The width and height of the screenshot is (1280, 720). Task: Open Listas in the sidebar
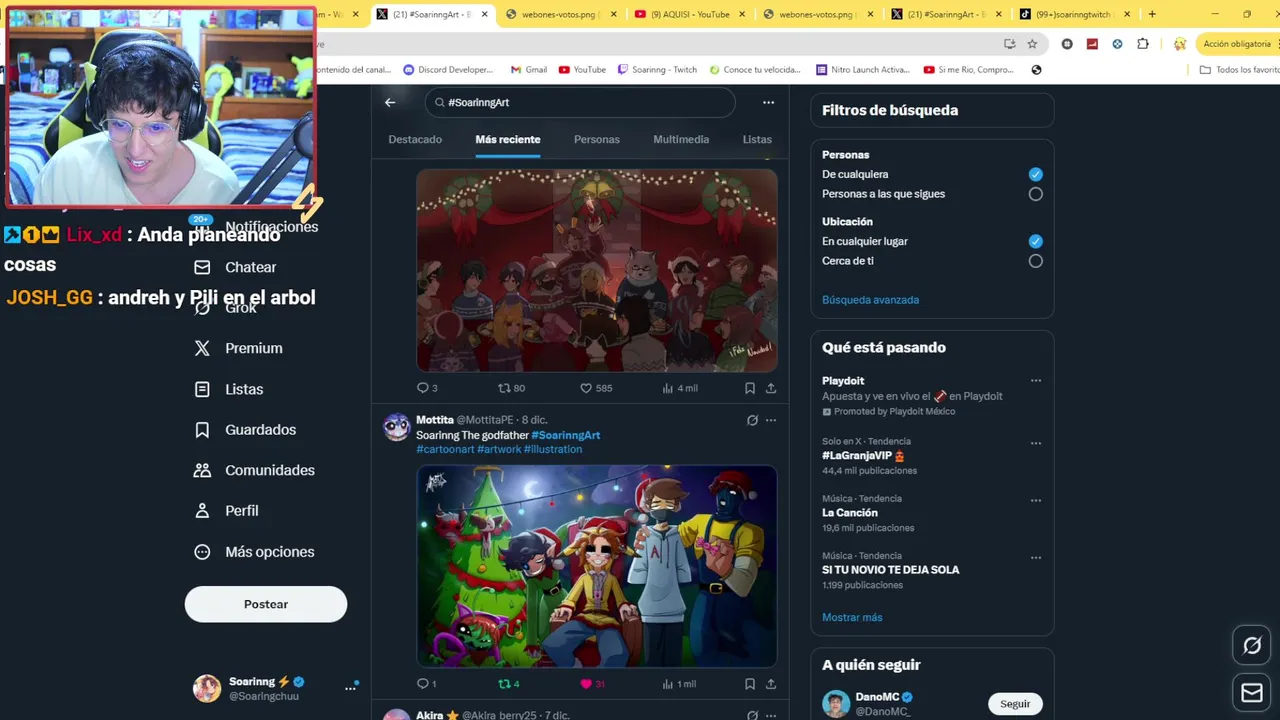click(229, 389)
